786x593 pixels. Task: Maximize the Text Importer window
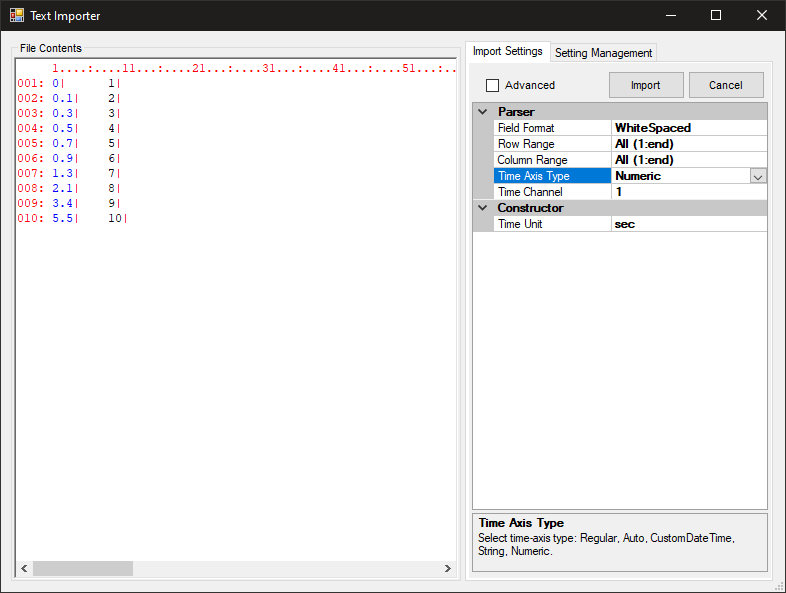point(715,15)
